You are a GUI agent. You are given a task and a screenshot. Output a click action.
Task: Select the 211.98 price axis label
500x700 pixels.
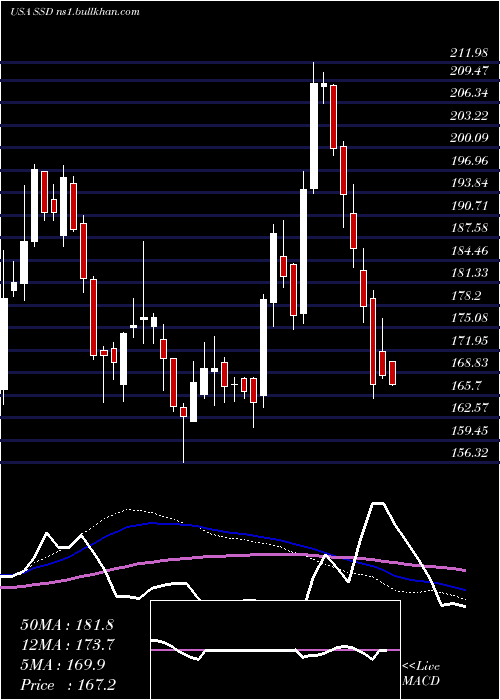[469, 54]
